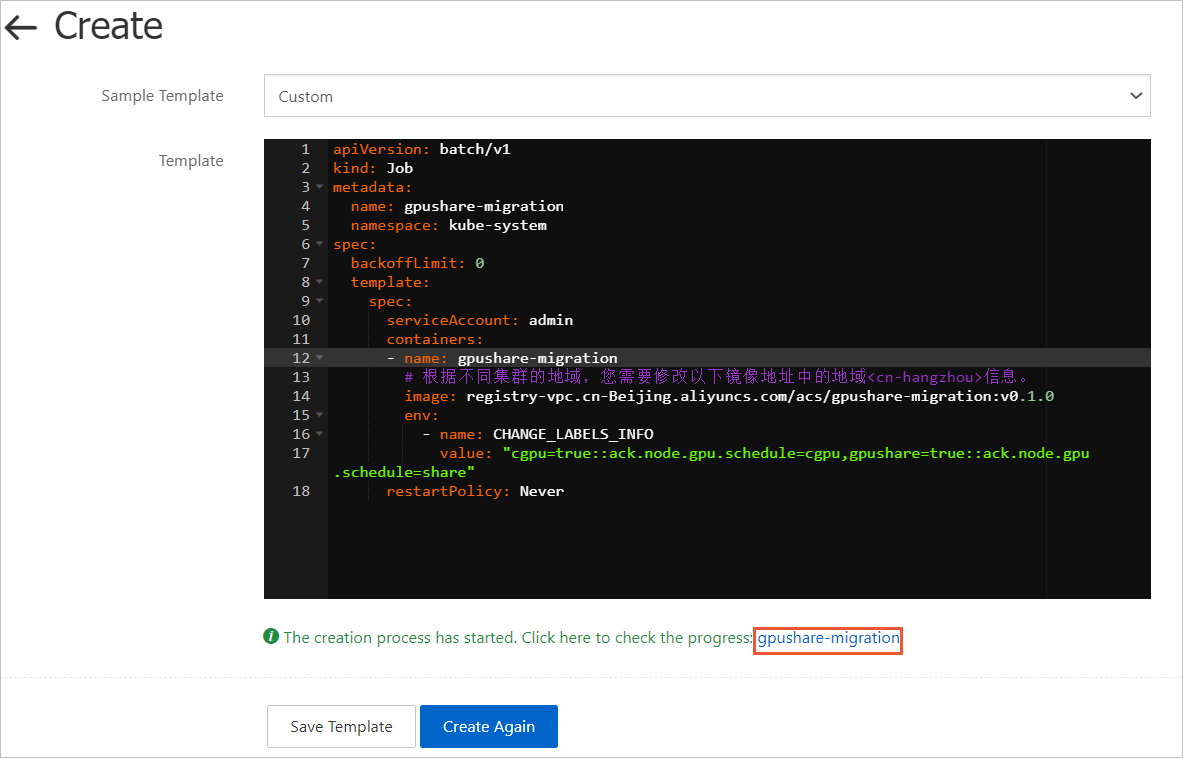This screenshot has width=1183, height=758.
Task: Click the 'apiVersion: batch/v1' line in editor
Action: pos(422,149)
